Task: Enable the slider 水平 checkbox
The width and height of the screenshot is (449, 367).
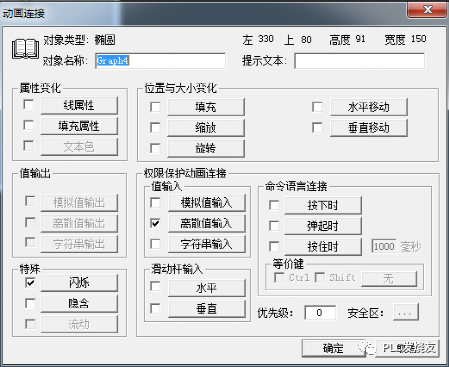Action: coord(155,286)
